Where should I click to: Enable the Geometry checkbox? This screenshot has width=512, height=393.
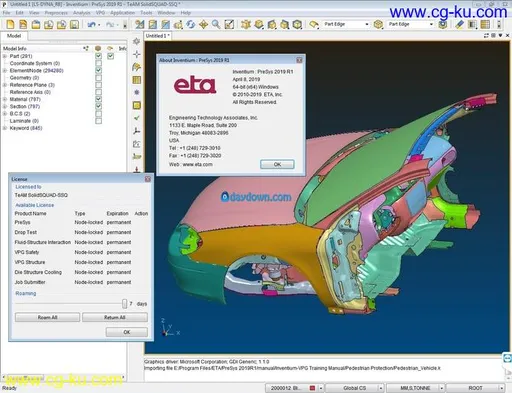point(98,78)
